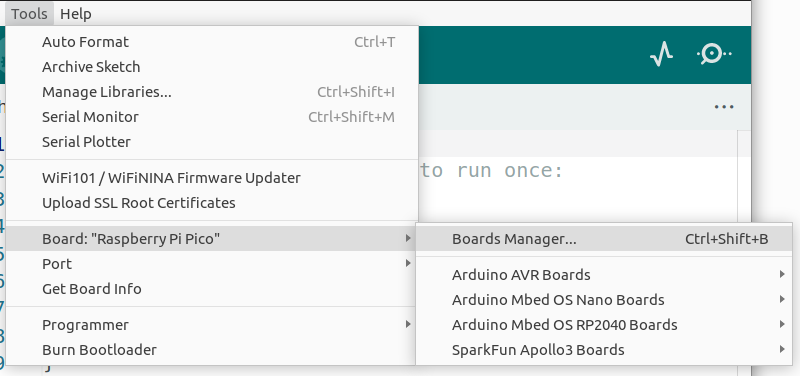This screenshot has height=376, width=800.
Task: Expand Arduino AVR Boards list
Action: click(x=604, y=275)
